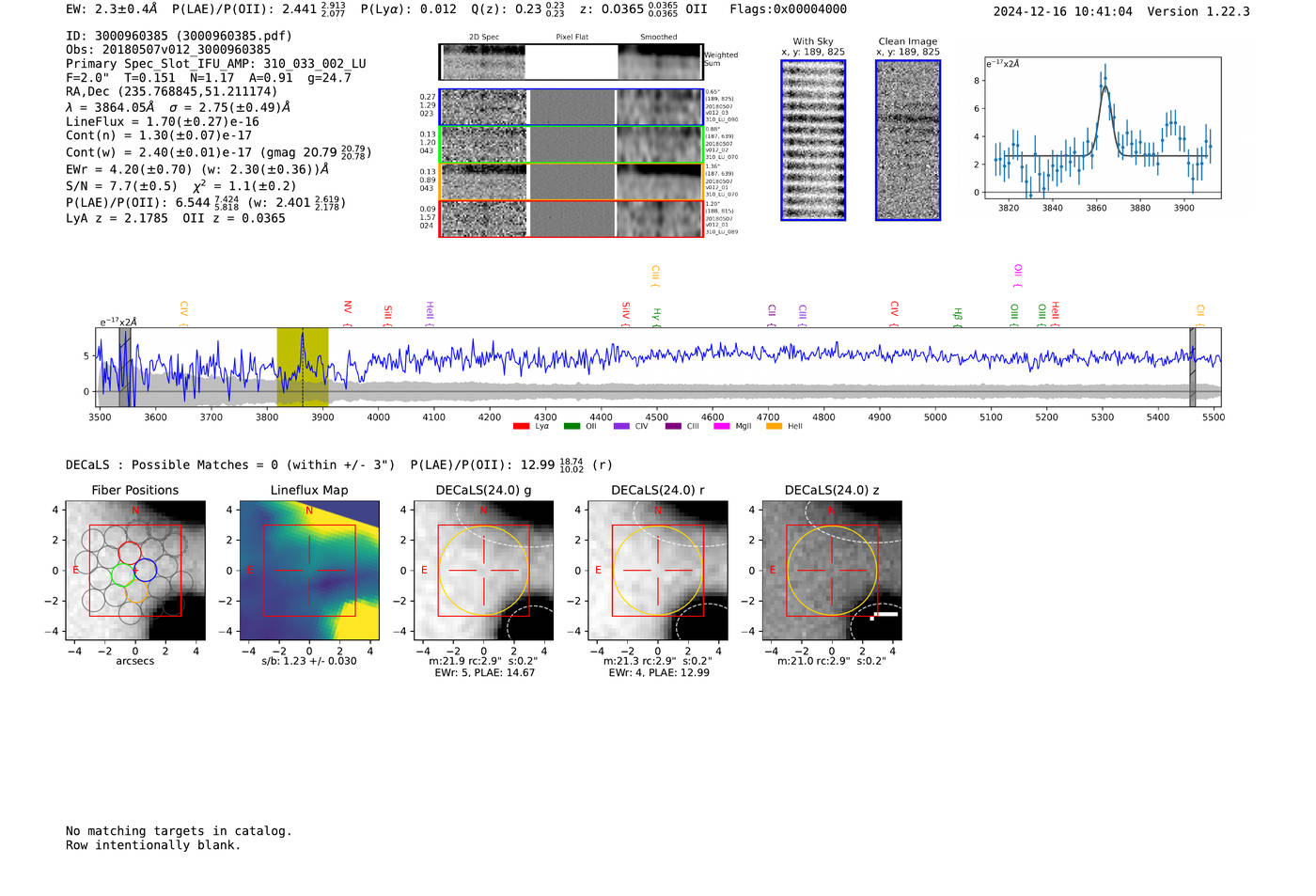Click the 'Flags:0x00004000' header text
The width and height of the screenshot is (1316, 896).
tap(788, 9)
